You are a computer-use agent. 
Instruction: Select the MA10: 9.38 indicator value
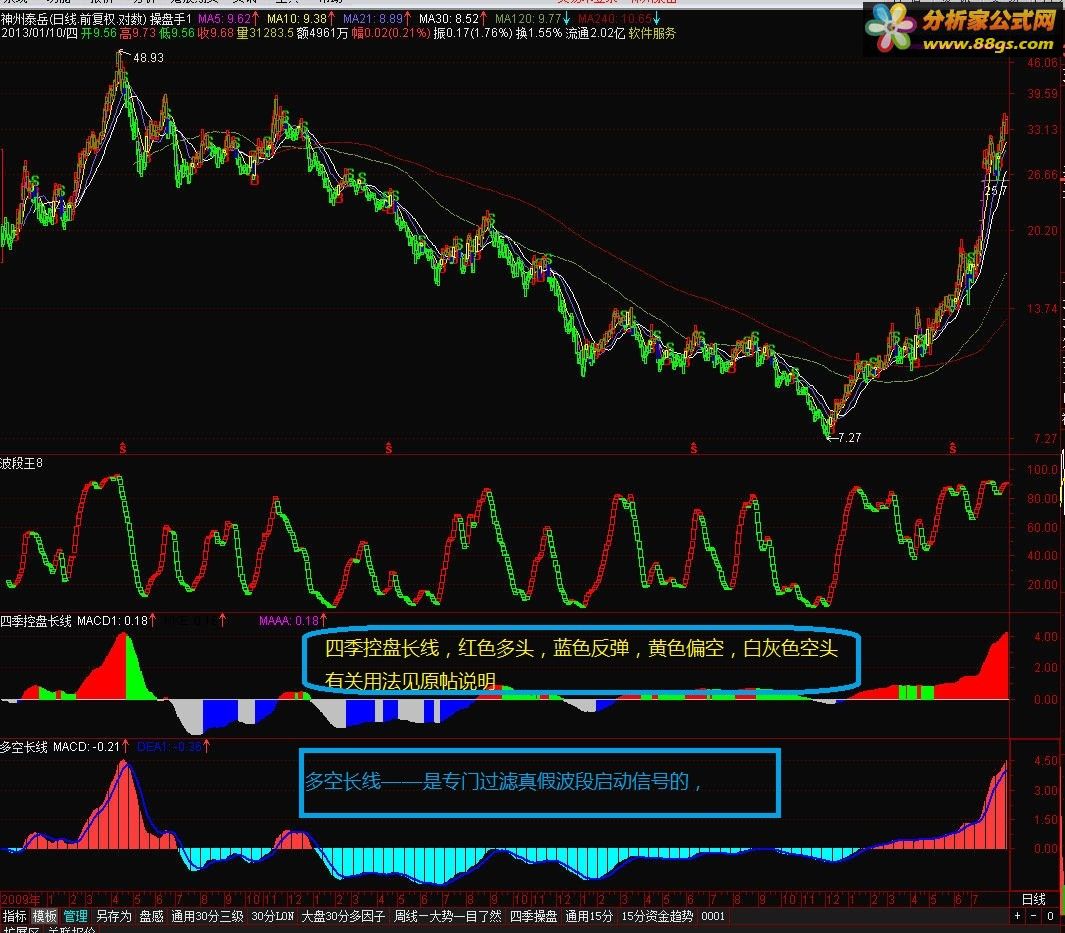coord(297,18)
